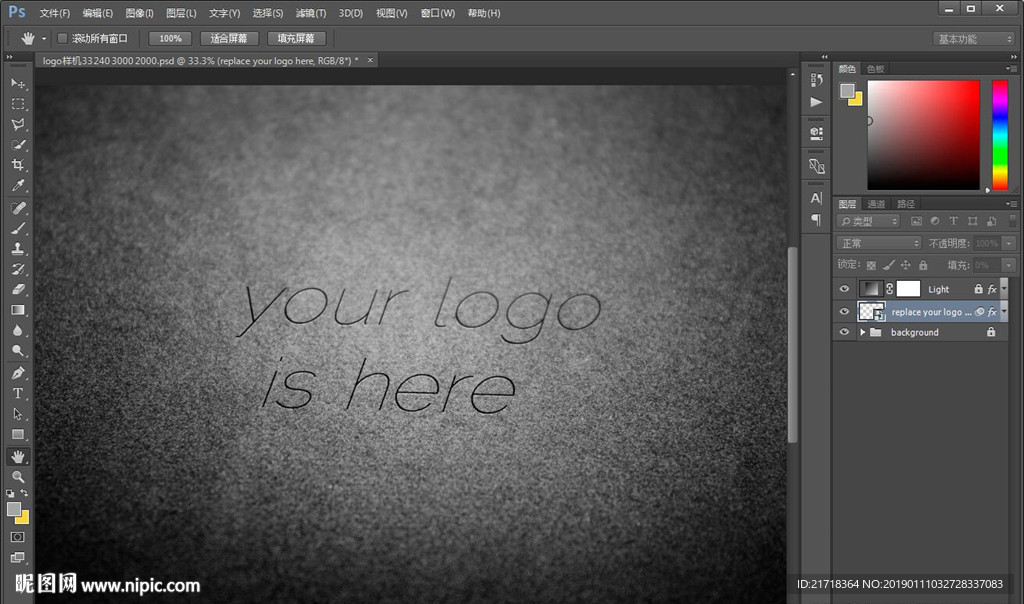Enable scroll all windows checkbox
This screenshot has width=1024, height=604.
tap(63, 39)
